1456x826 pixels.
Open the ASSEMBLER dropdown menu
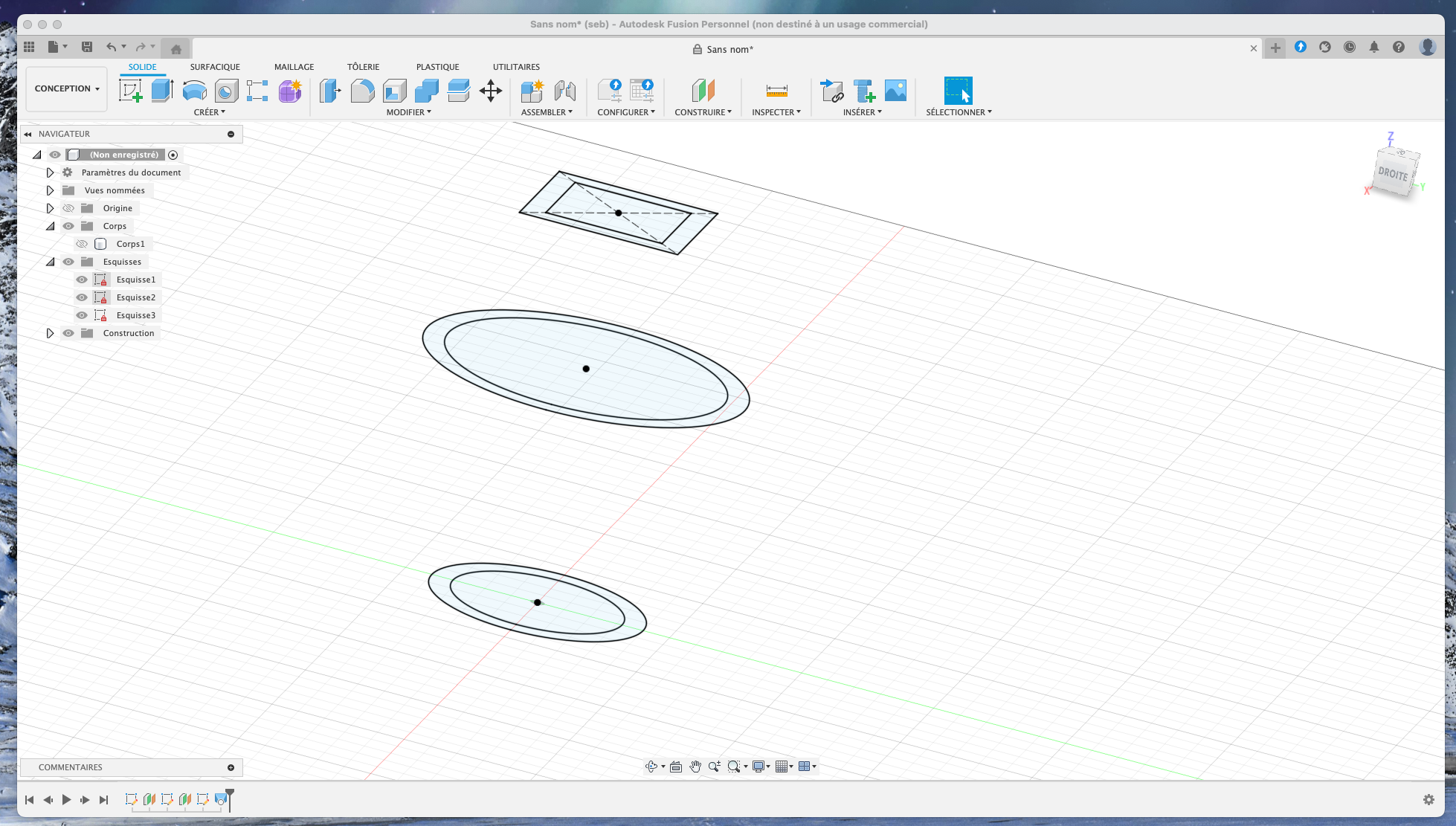[x=547, y=112]
